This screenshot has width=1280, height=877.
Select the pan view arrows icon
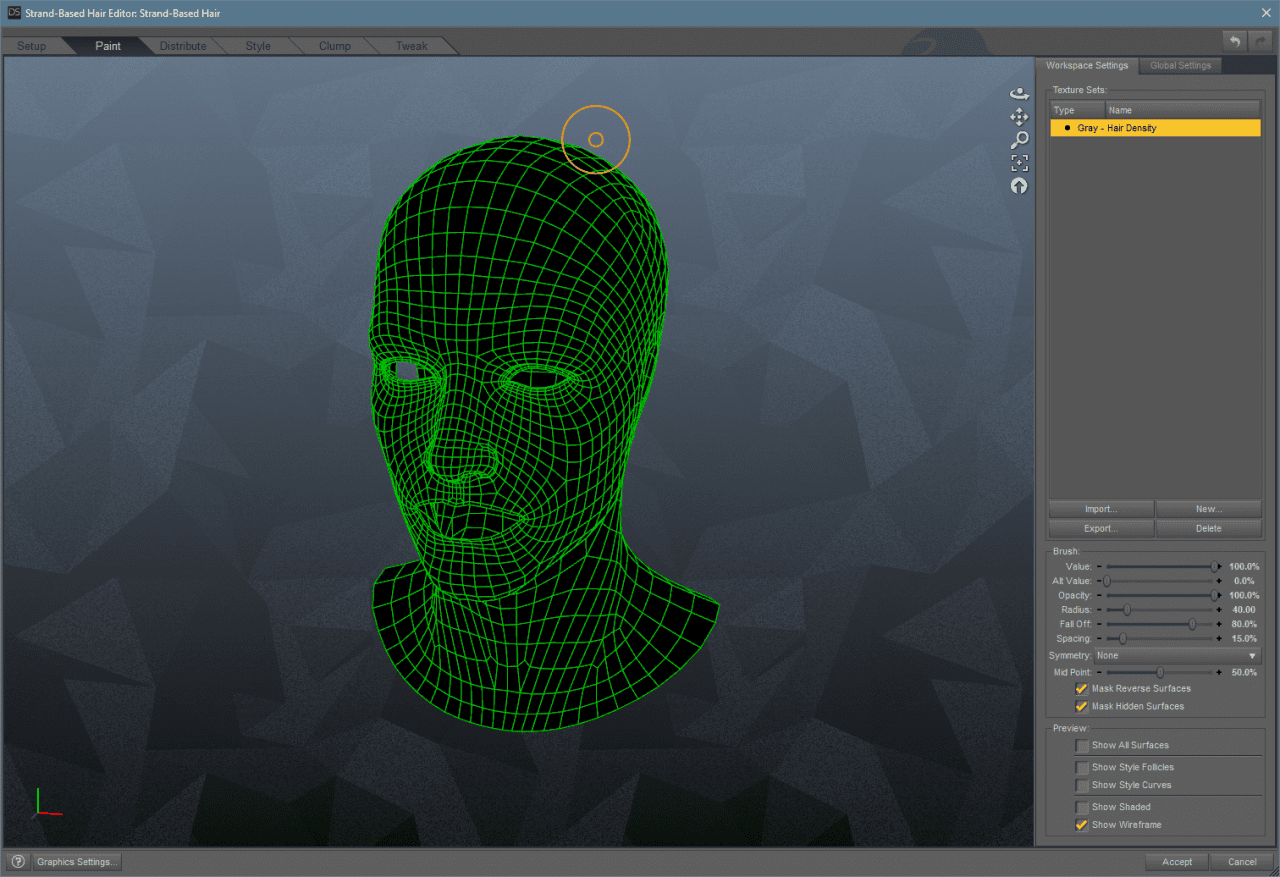point(1019,117)
